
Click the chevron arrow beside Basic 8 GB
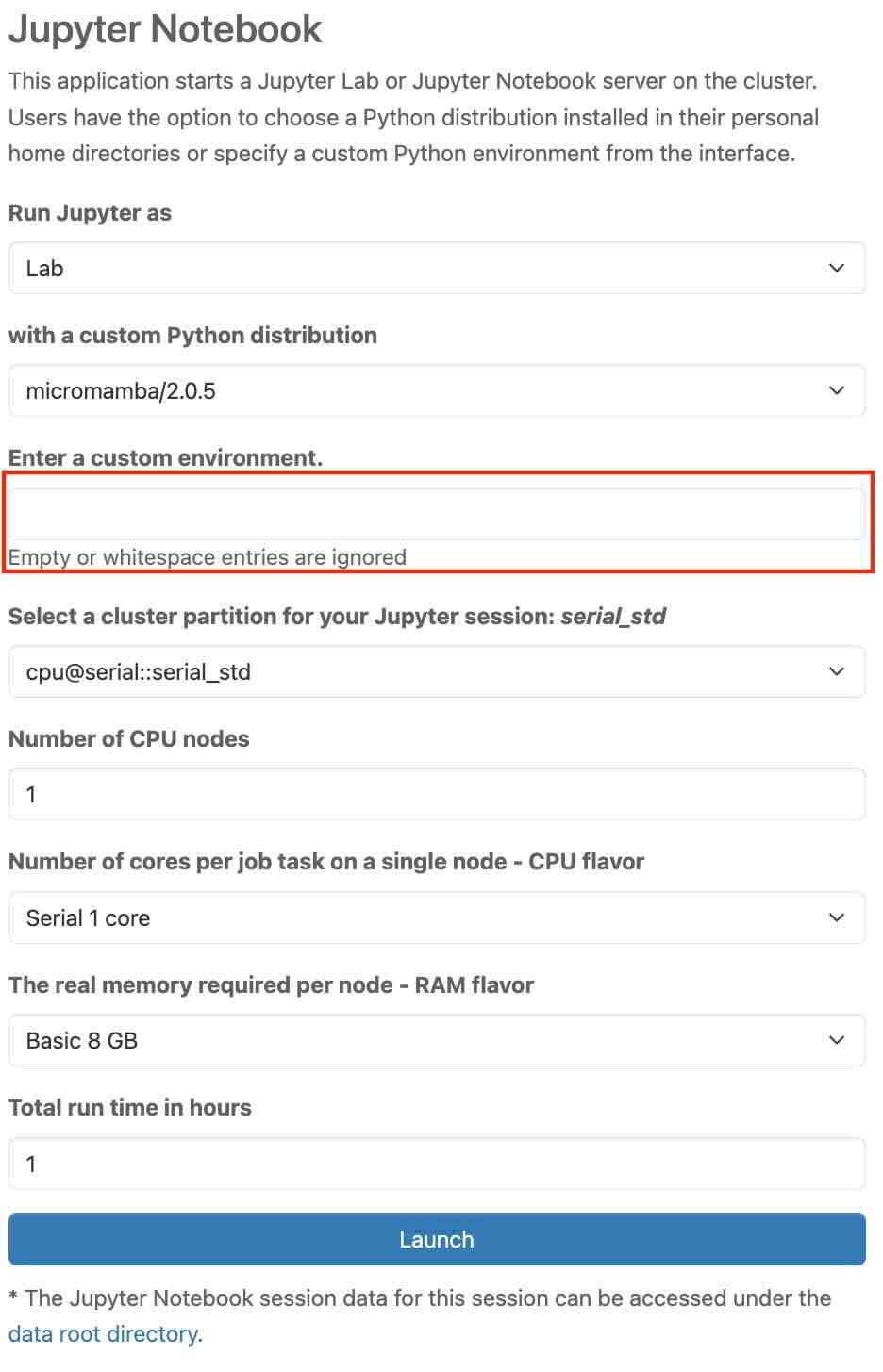click(836, 1040)
